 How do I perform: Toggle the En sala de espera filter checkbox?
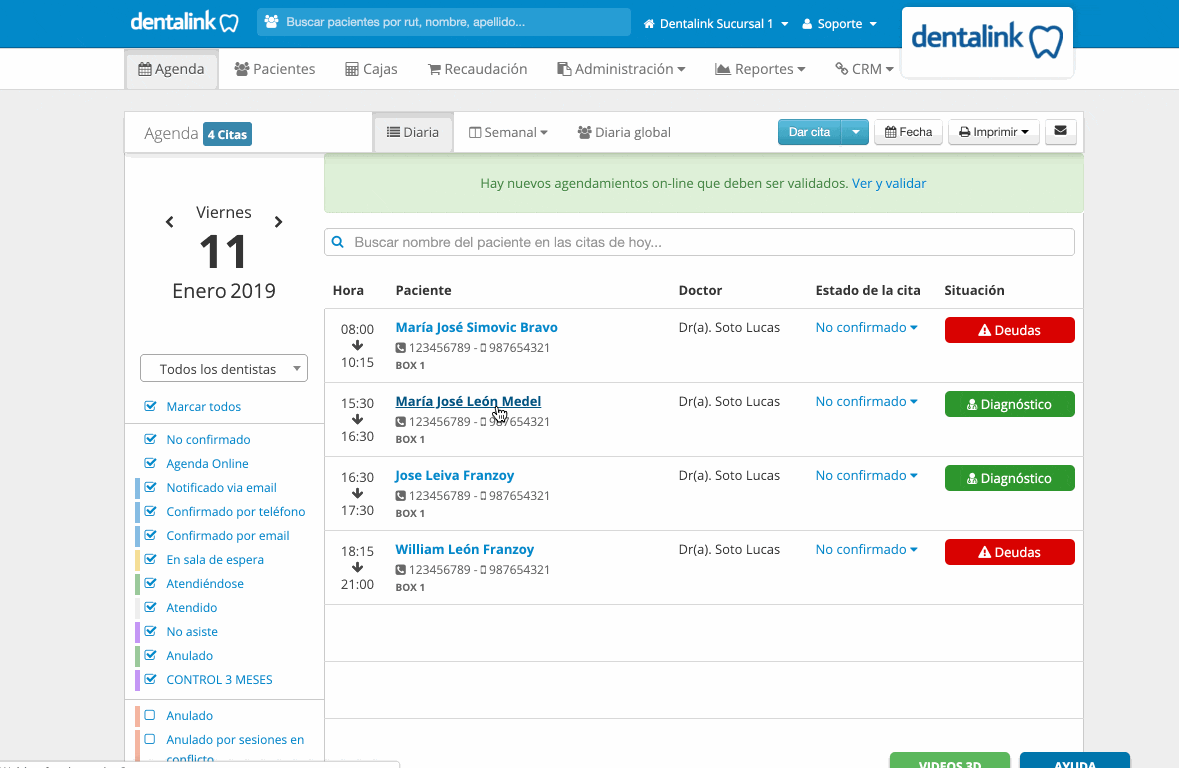click(x=150, y=560)
